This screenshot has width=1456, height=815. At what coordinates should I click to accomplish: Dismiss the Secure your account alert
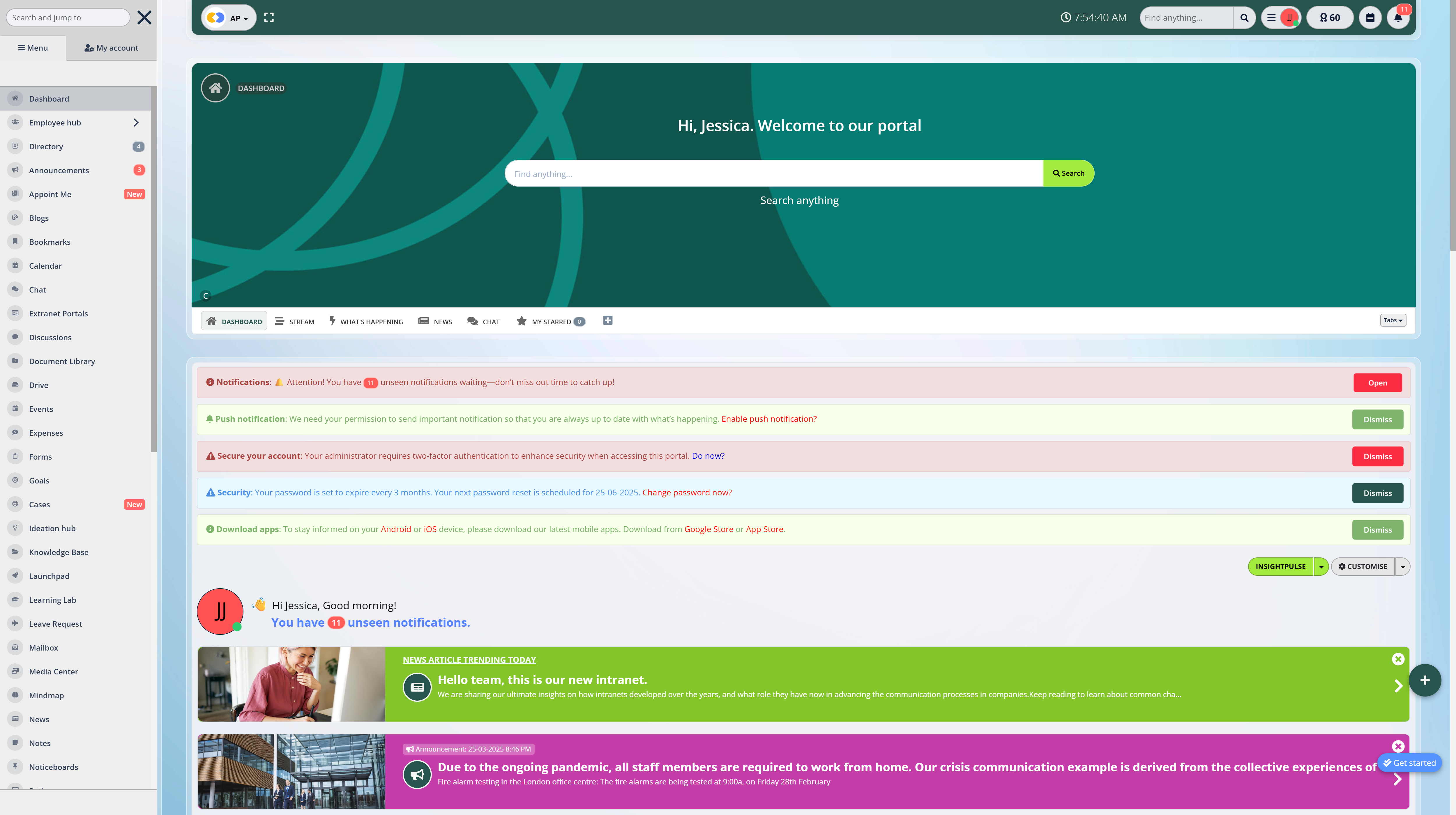[x=1377, y=456]
